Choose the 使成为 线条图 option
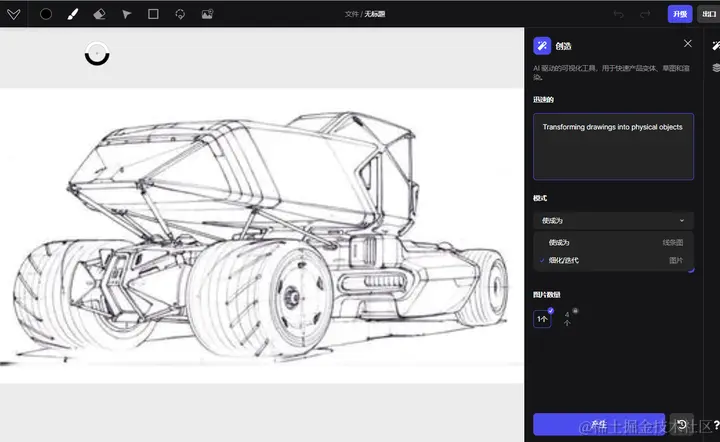Screen dimensions: 720x442 [613, 242]
